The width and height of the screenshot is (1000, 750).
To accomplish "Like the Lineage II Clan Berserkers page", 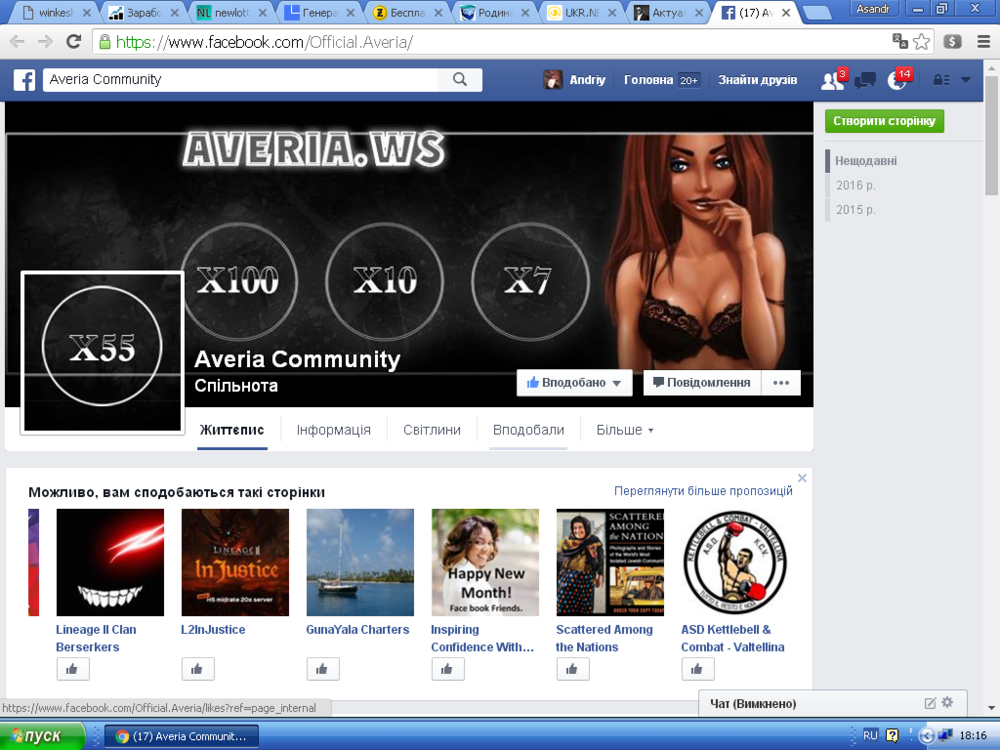I will (x=73, y=669).
